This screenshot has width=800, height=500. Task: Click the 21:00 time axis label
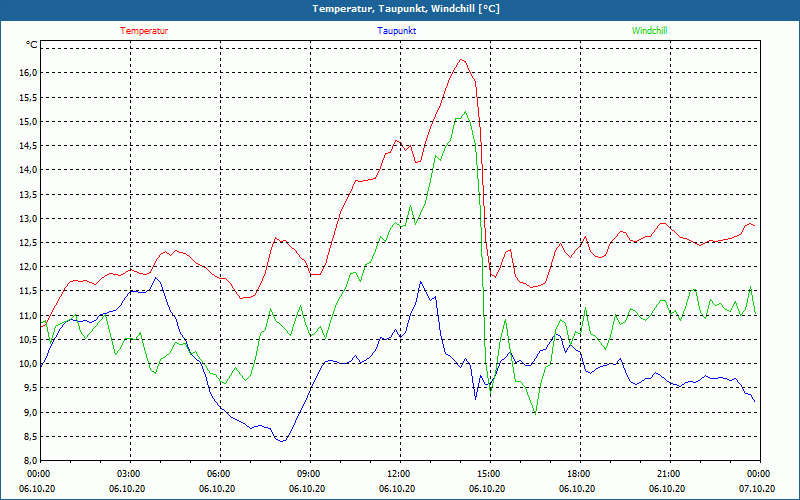point(670,474)
